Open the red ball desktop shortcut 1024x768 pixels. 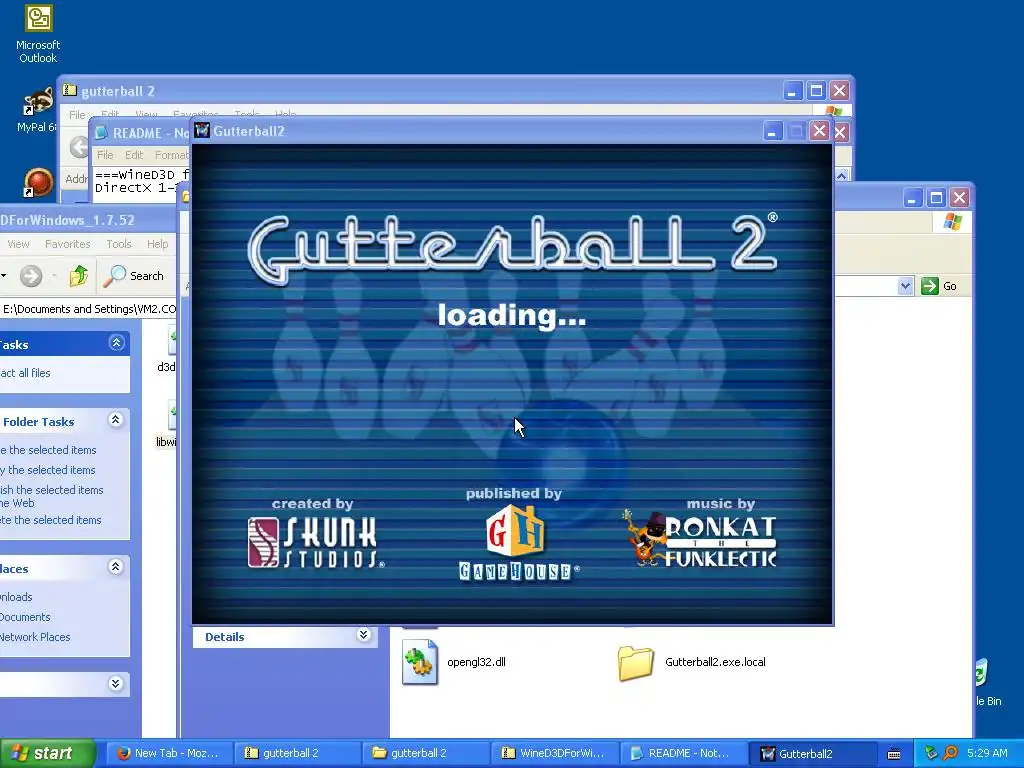(x=38, y=182)
